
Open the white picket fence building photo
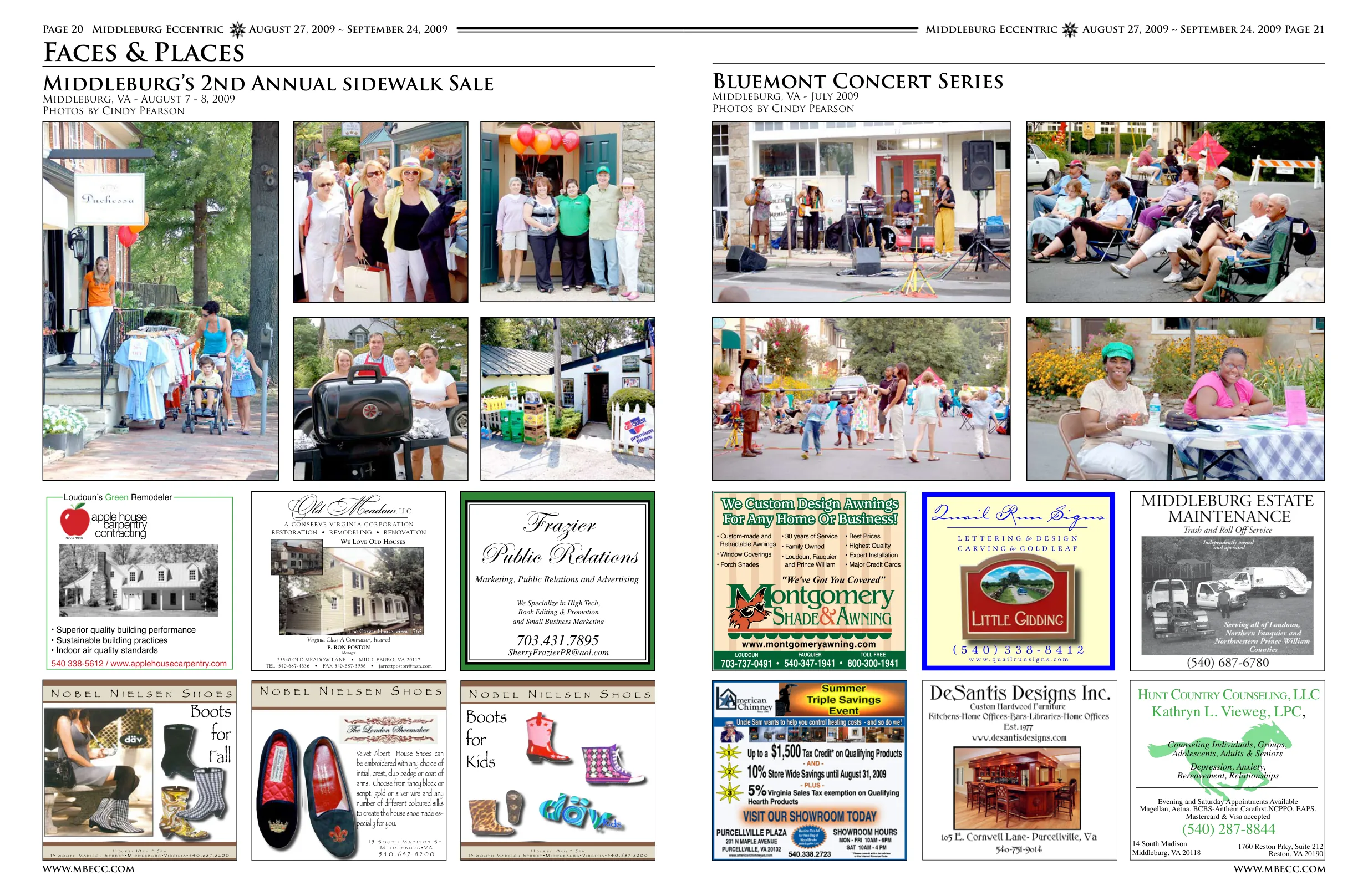pos(567,399)
